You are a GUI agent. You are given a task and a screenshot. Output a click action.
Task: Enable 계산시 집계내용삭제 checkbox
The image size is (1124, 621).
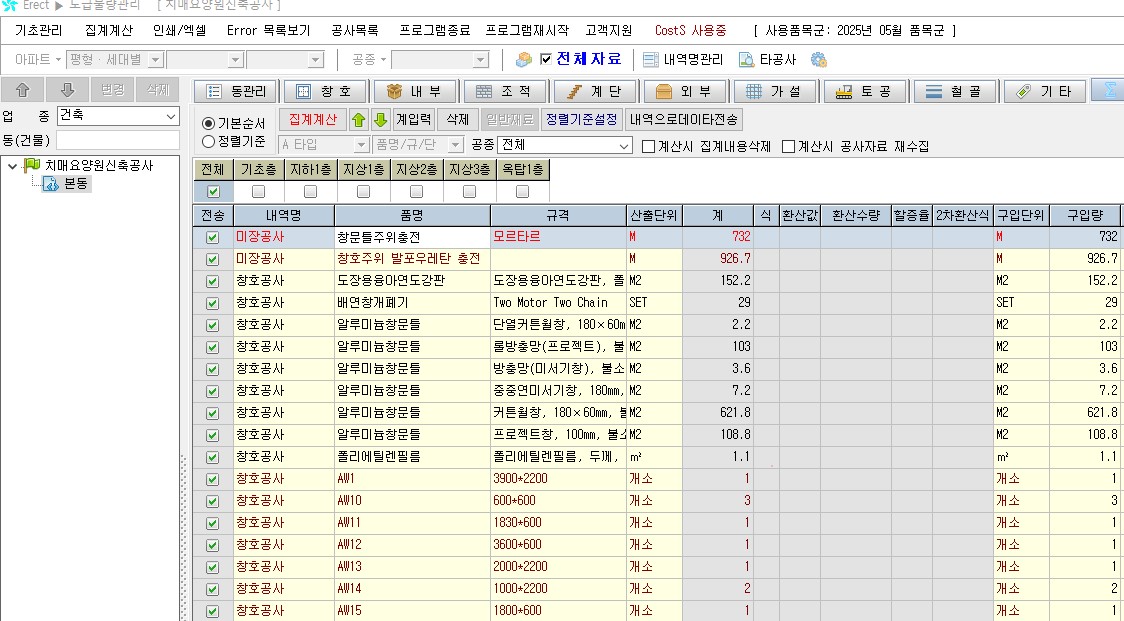tap(649, 146)
